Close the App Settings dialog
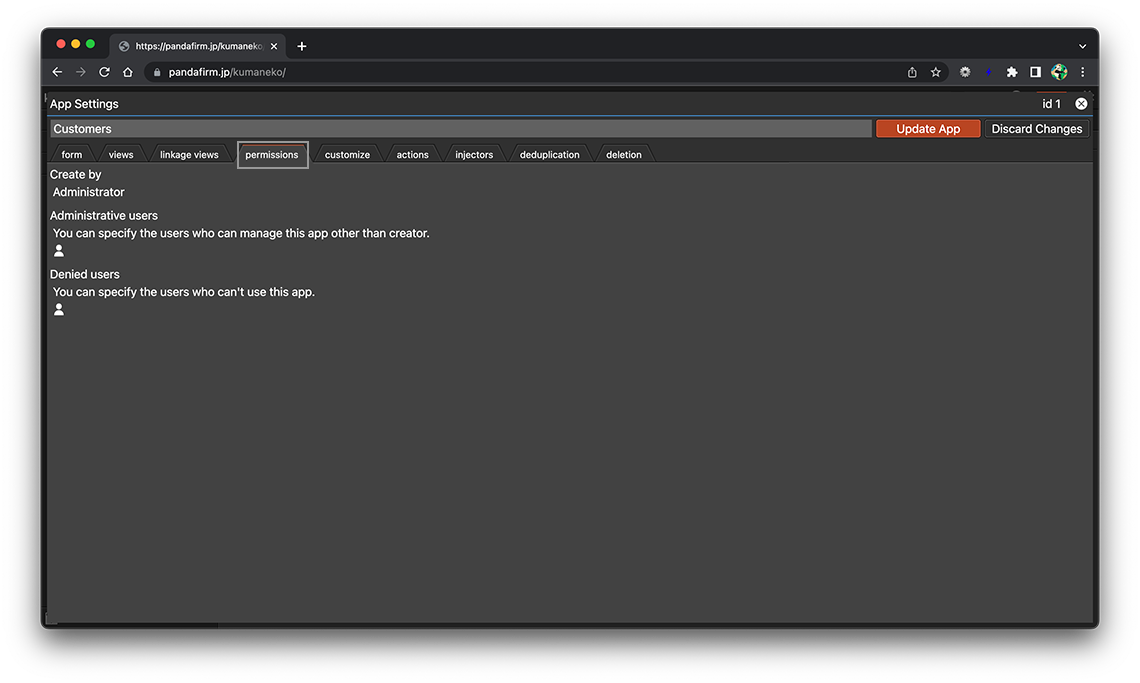The height and width of the screenshot is (683, 1140). [1081, 104]
